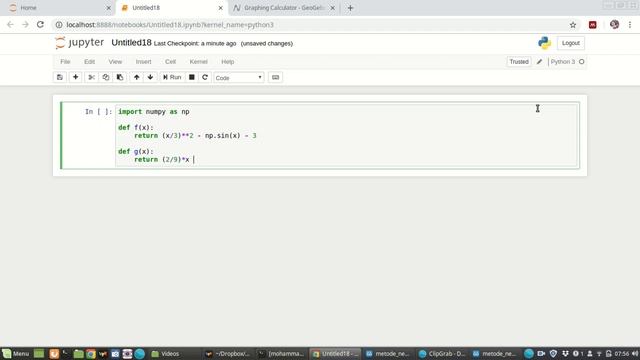Viewport: 640px width, 360px height.
Task: Click the Logout button
Action: 571,43
